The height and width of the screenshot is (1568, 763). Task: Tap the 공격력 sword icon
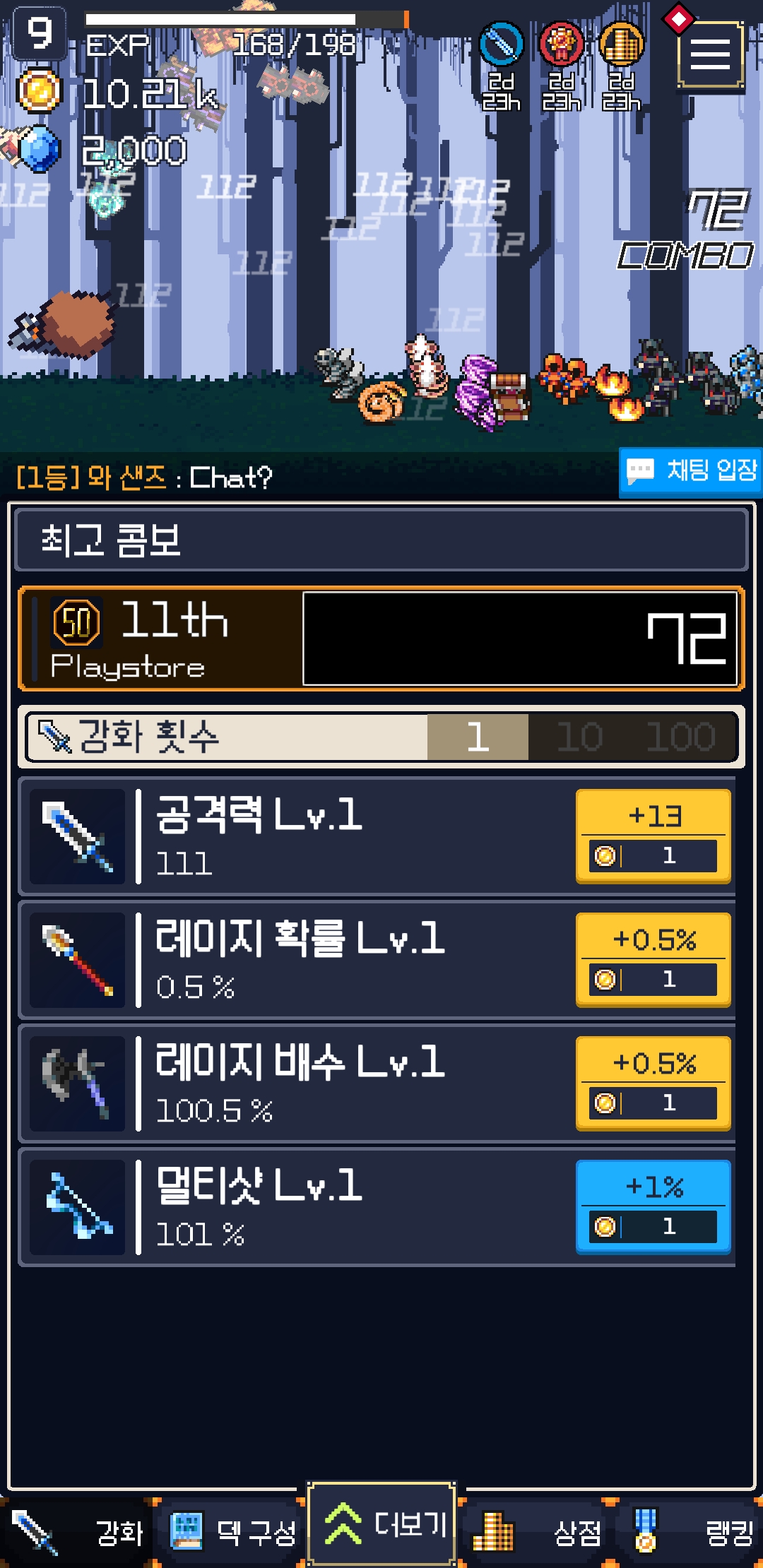pyautogui.click(x=77, y=836)
